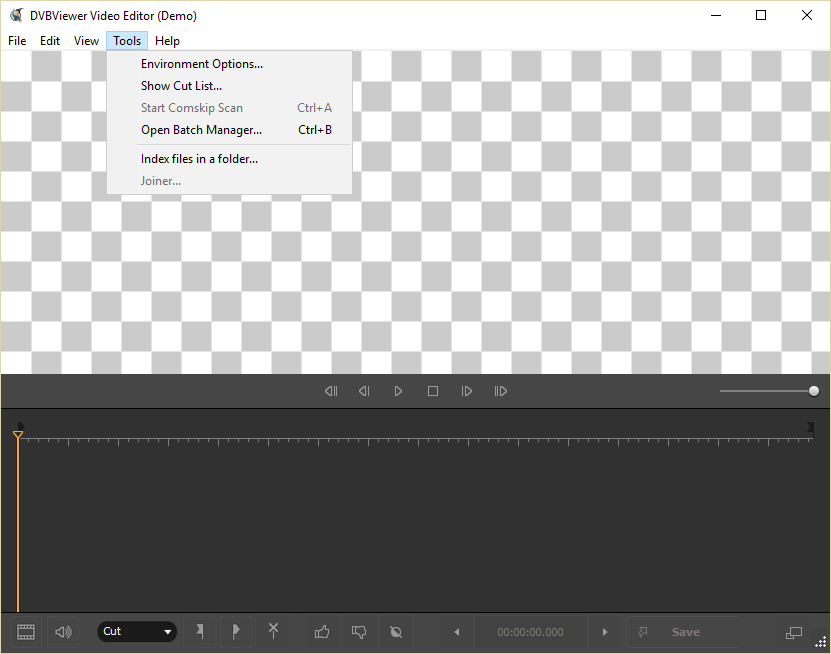Click the DVBViewer application icon in title bar
831x654 pixels.
point(16,15)
